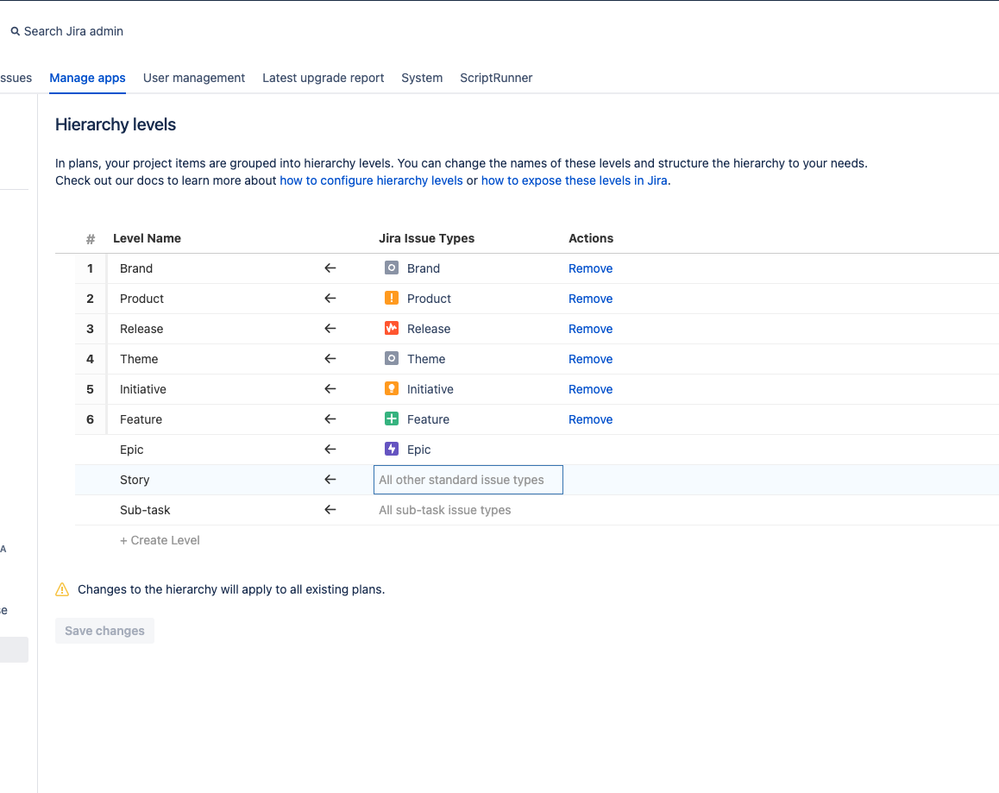This screenshot has width=999, height=793.
Task: Remove the Theme hierarchy level
Action: pos(591,359)
